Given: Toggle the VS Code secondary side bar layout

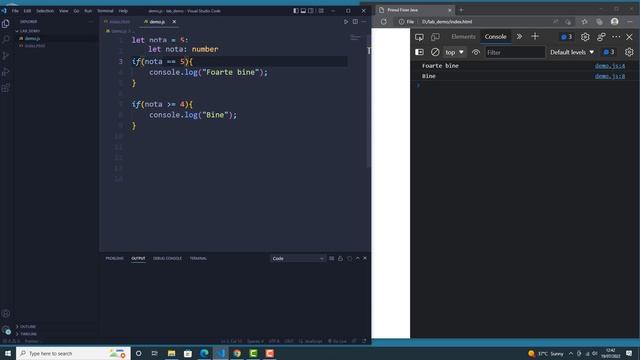Looking at the screenshot, I should 311,11.
